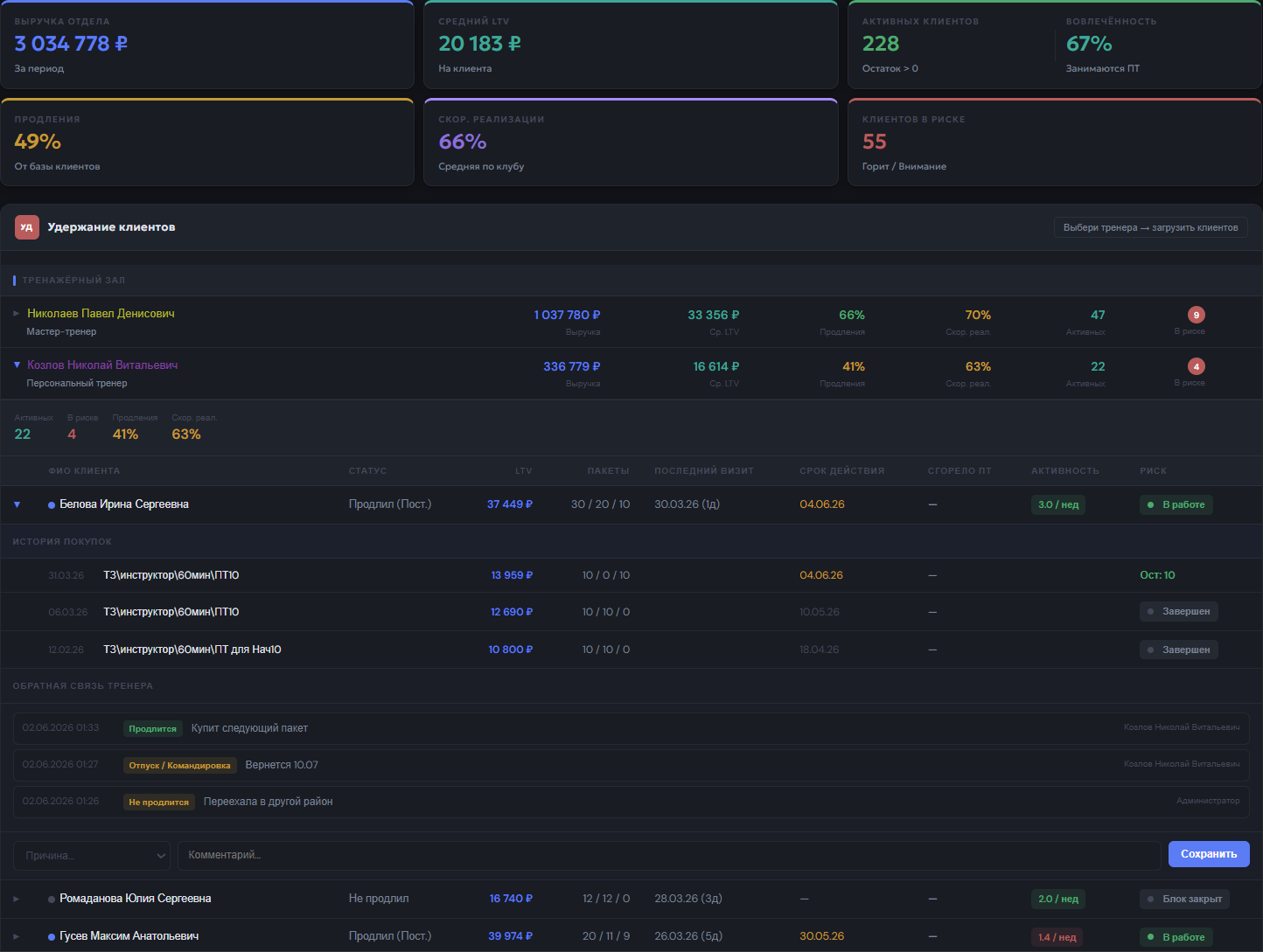
Task: Expand client Ромаданова Юлия Сергеевна row
Action: click(17, 899)
